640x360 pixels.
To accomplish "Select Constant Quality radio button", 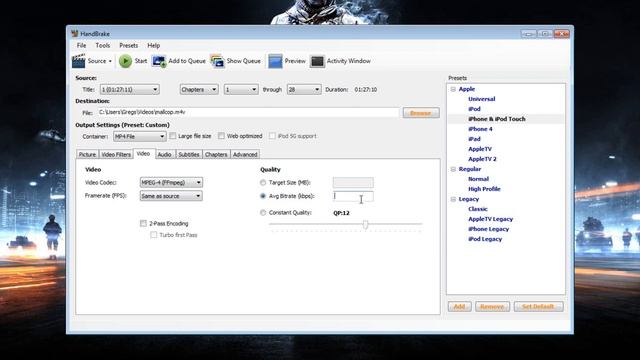I will coord(263,213).
